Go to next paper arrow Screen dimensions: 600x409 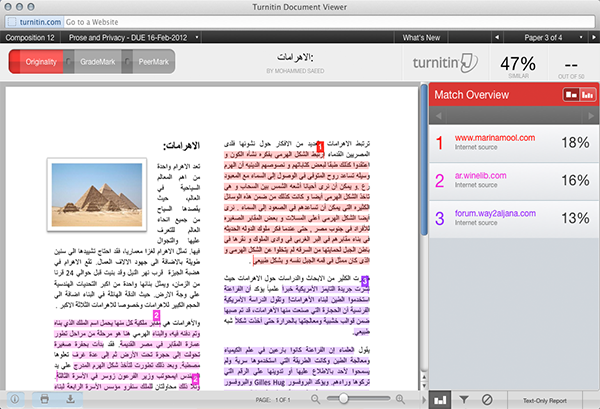tap(594, 37)
